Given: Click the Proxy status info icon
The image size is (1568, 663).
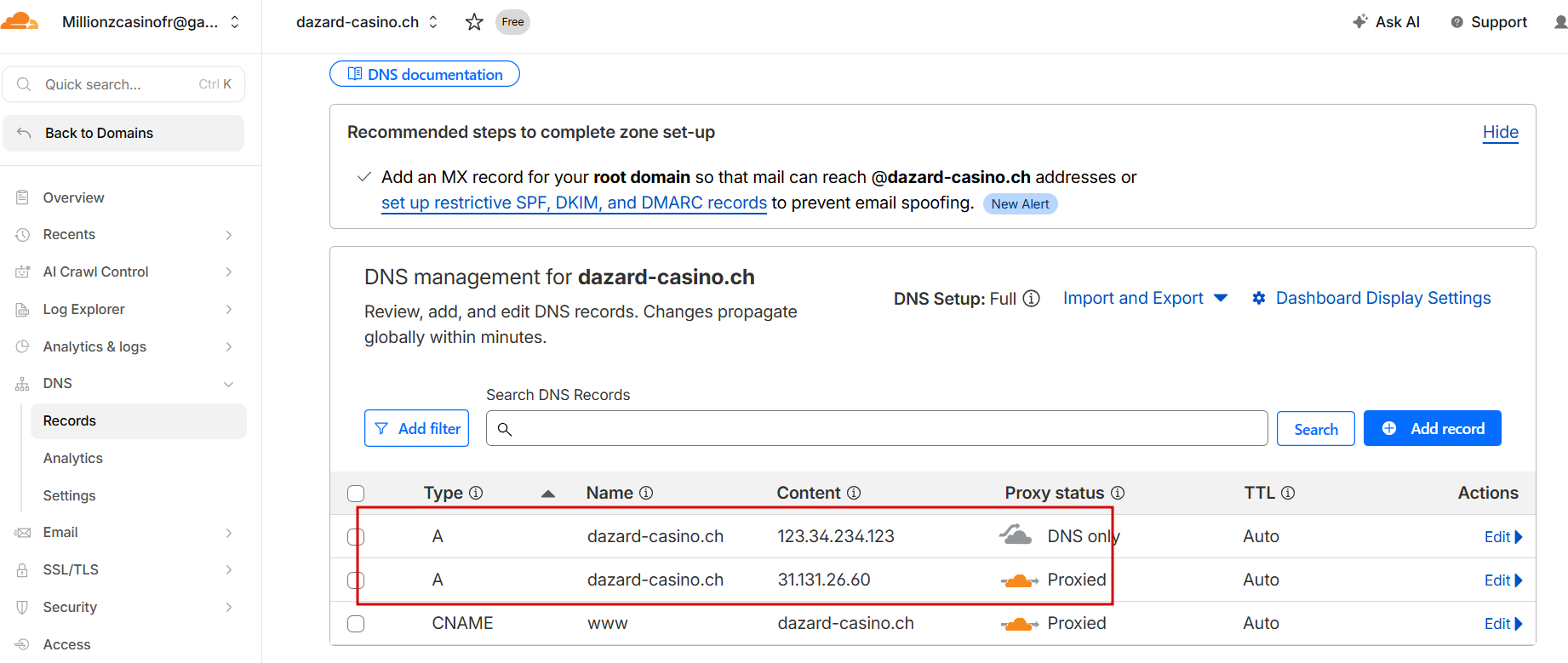Looking at the screenshot, I should (x=1118, y=493).
